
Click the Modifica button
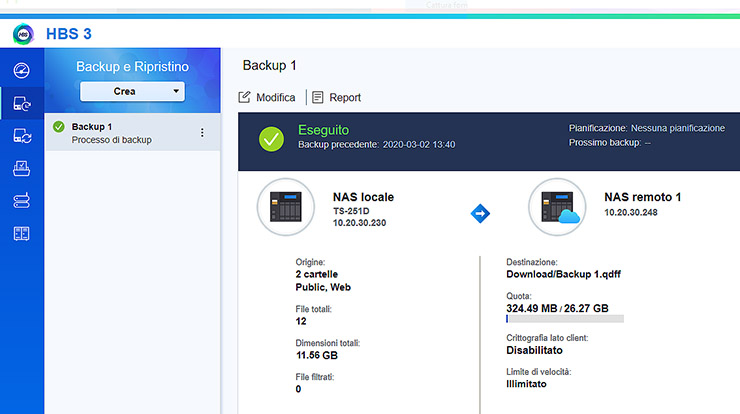pyautogui.click(x=267, y=97)
